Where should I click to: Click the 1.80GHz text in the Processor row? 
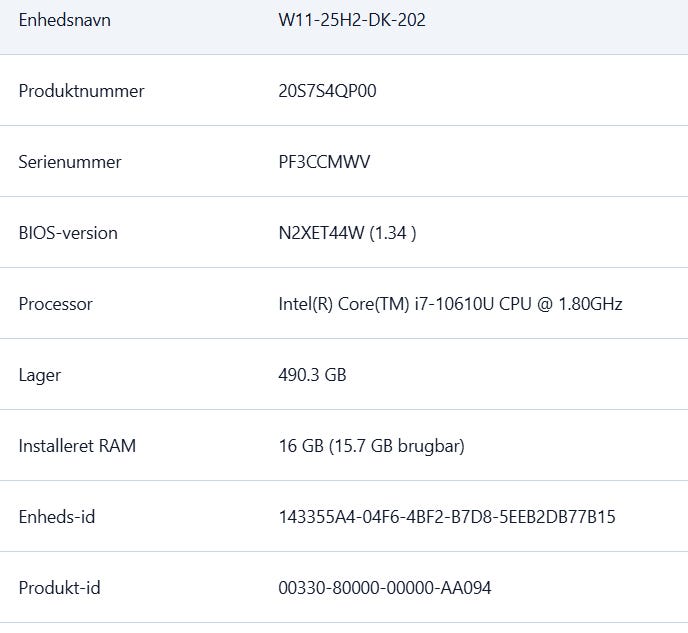click(591, 304)
